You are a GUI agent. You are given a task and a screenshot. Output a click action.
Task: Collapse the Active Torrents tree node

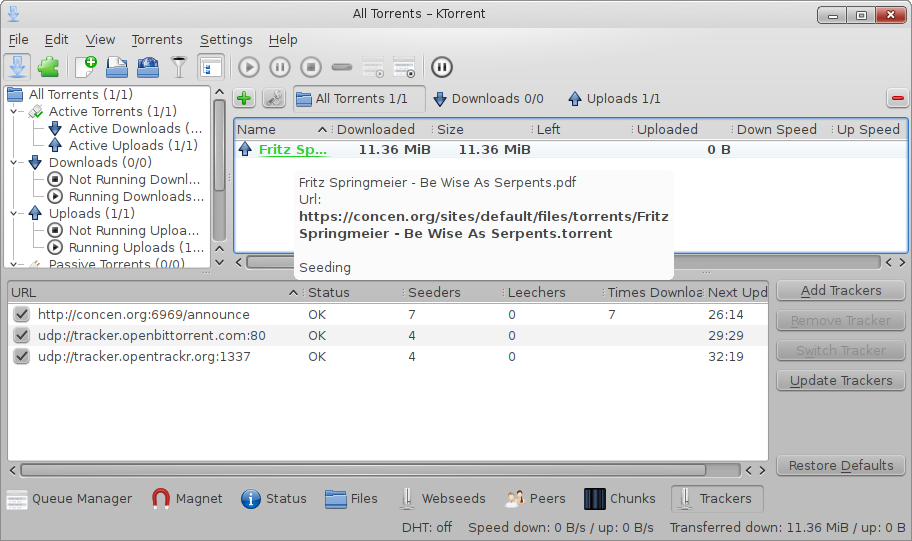point(13,111)
